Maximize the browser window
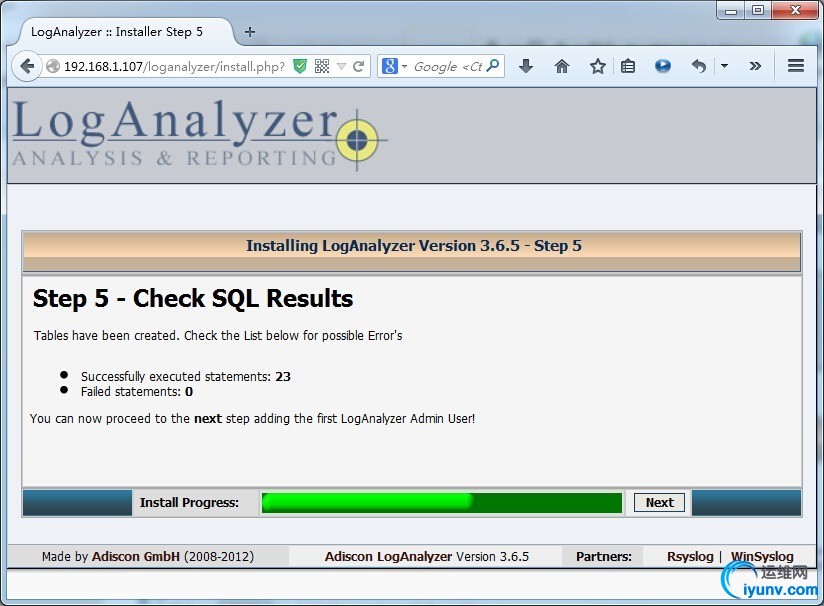Image resolution: width=824 pixels, height=606 pixels. pos(758,10)
